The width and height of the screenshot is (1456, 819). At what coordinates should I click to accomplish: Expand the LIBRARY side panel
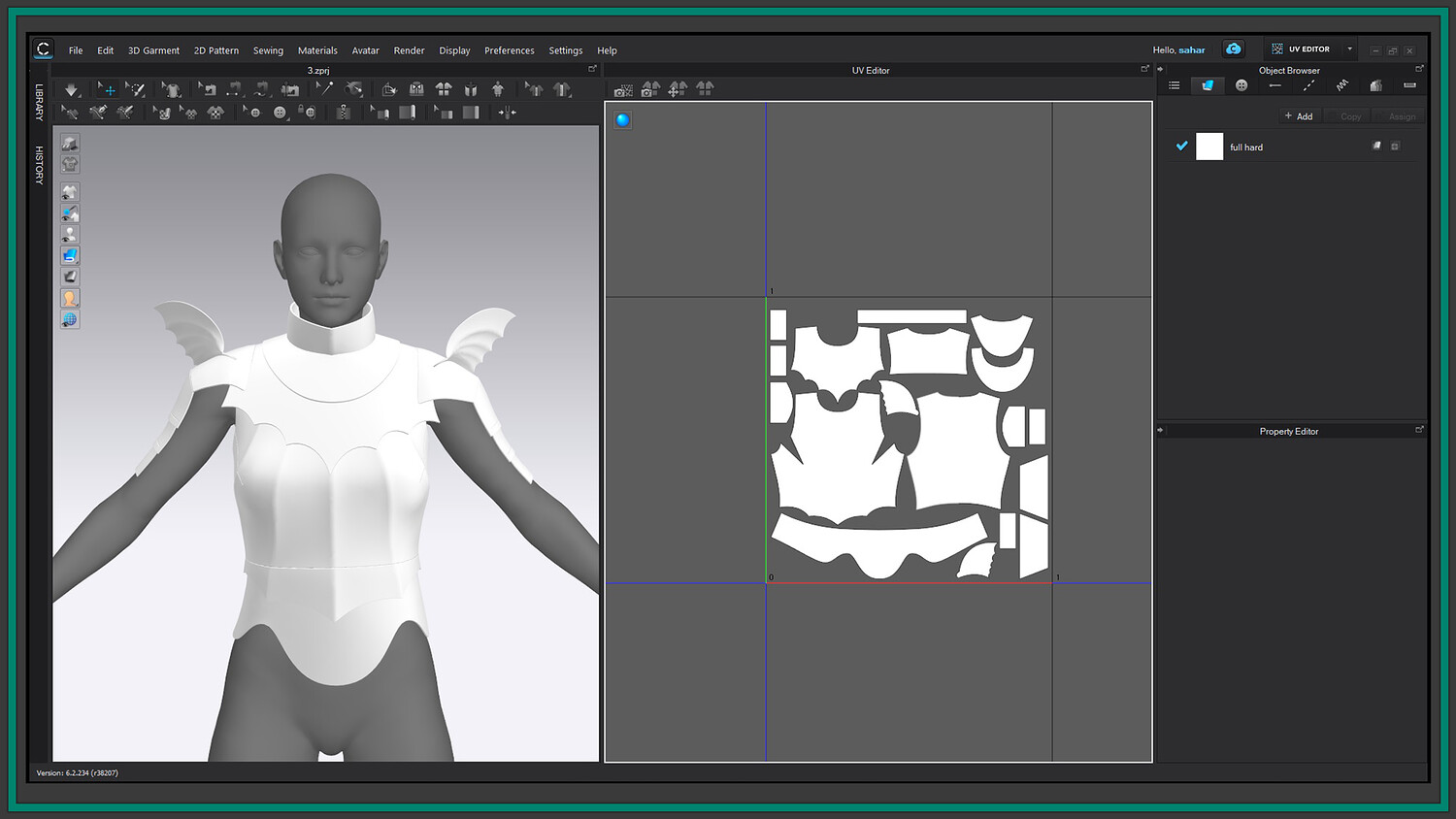(40, 102)
